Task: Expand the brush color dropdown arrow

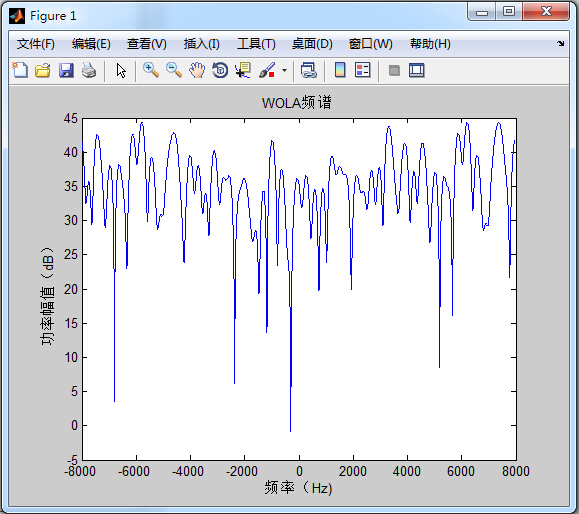Action: [284, 70]
